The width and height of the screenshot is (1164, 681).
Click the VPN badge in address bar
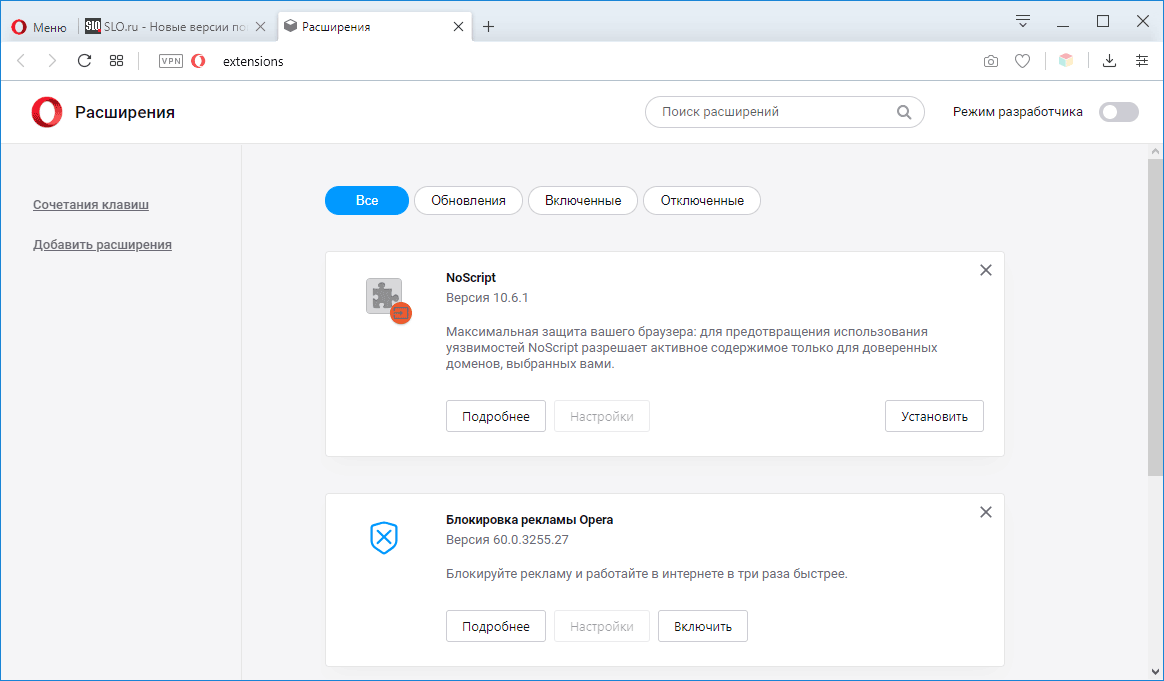click(x=171, y=61)
